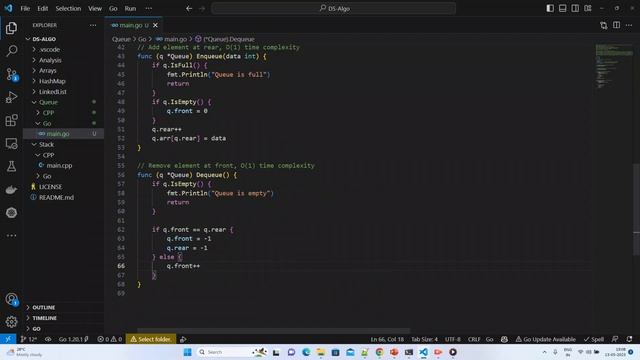Go back with the navigation arrow

[189, 8]
